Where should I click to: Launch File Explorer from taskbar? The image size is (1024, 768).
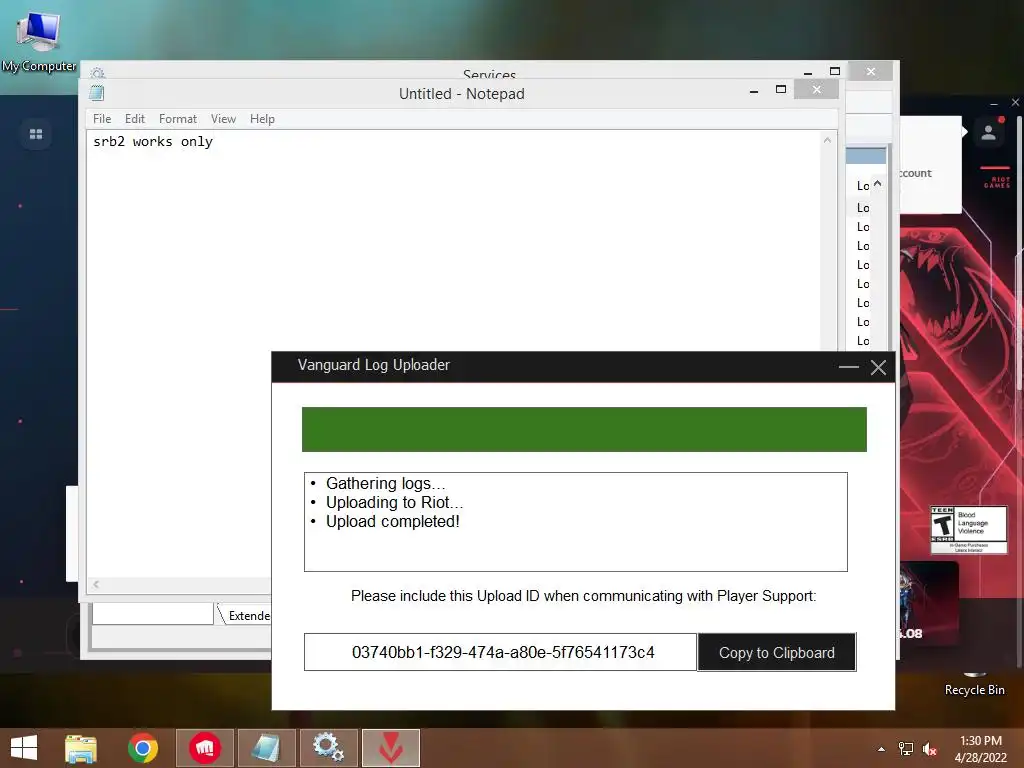click(81, 748)
